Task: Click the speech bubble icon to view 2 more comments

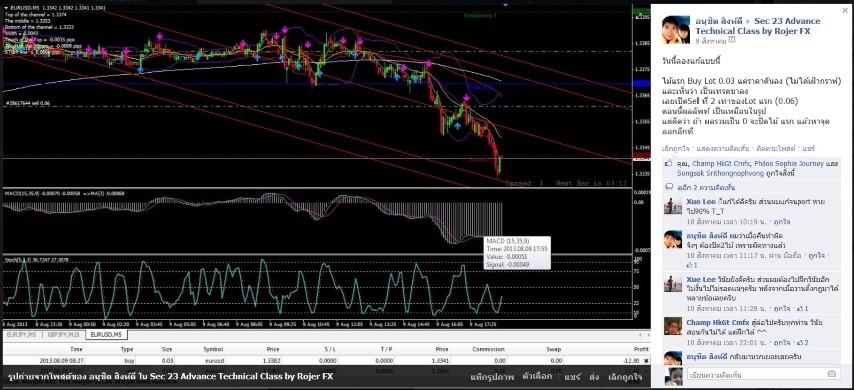Action: pyautogui.click(x=669, y=187)
